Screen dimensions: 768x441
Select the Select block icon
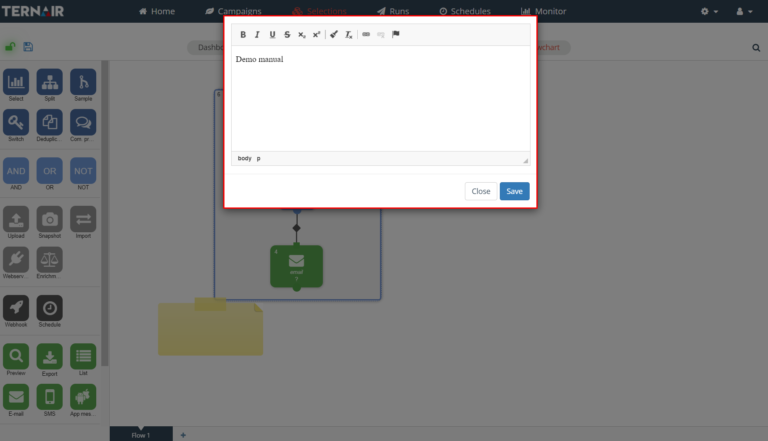pyautogui.click(x=16, y=82)
